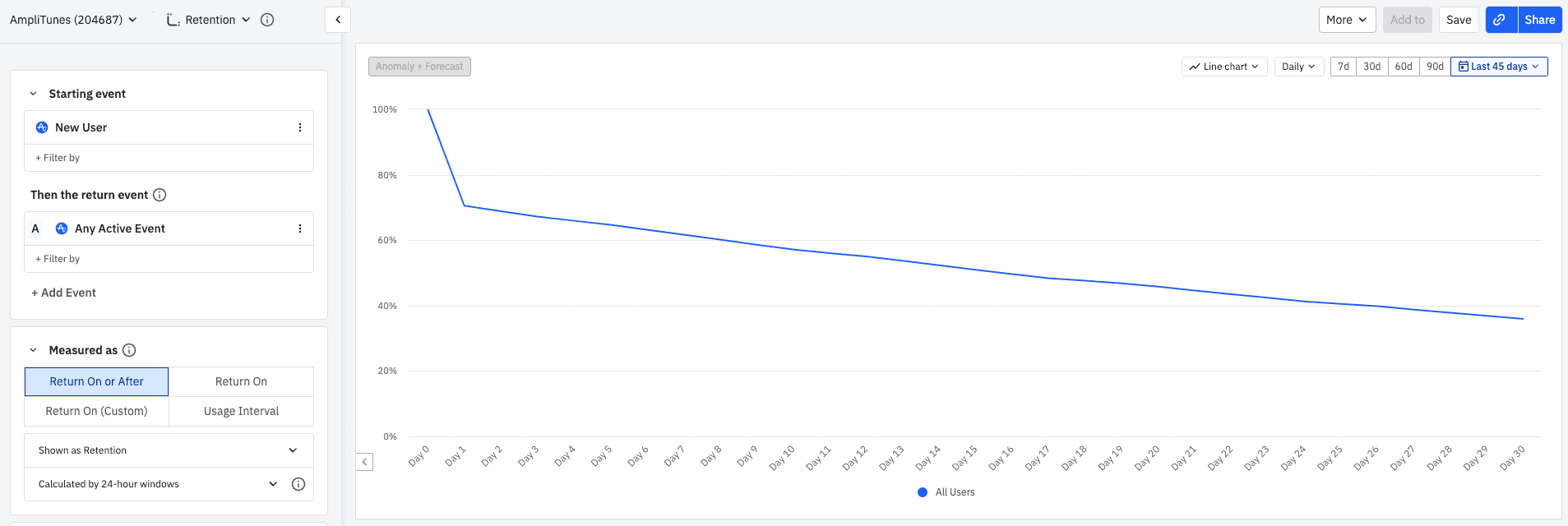This screenshot has width=1568, height=526.
Task: Select Return On (Custom) measurement option
Action: coord(96,411)
